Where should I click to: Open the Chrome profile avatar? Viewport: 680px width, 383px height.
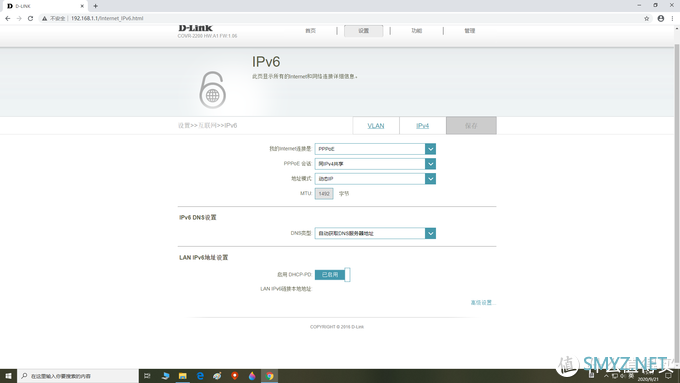point(660,18)
